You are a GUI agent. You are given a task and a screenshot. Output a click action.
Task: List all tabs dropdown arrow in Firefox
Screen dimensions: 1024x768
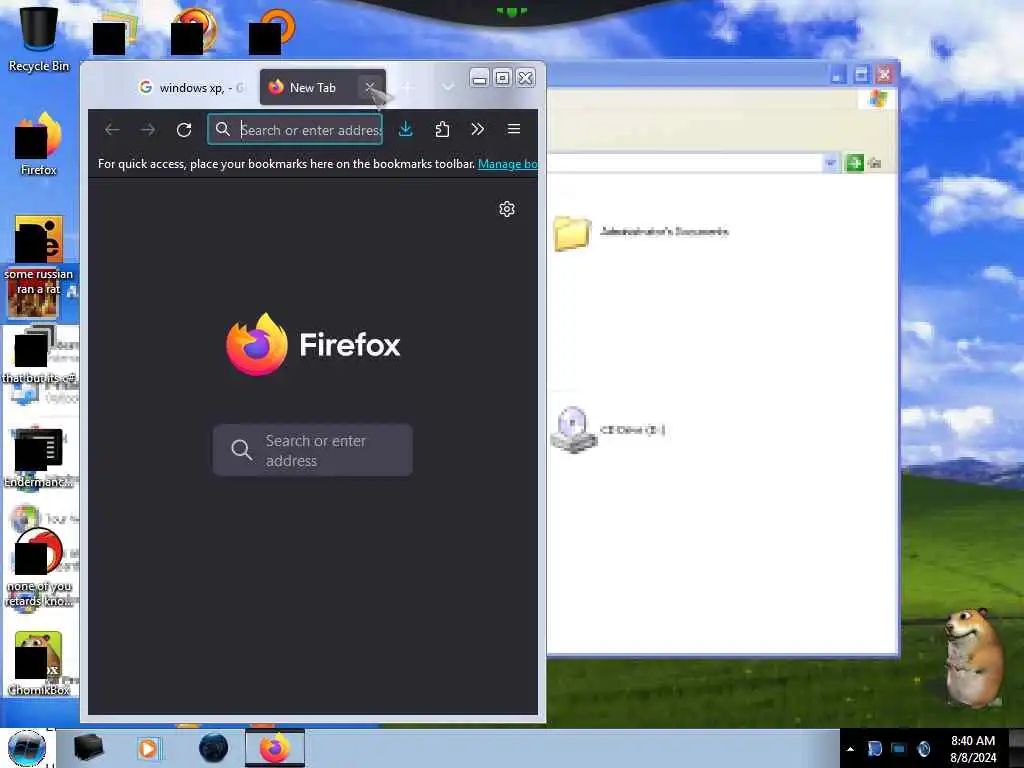tap(447, 87)
